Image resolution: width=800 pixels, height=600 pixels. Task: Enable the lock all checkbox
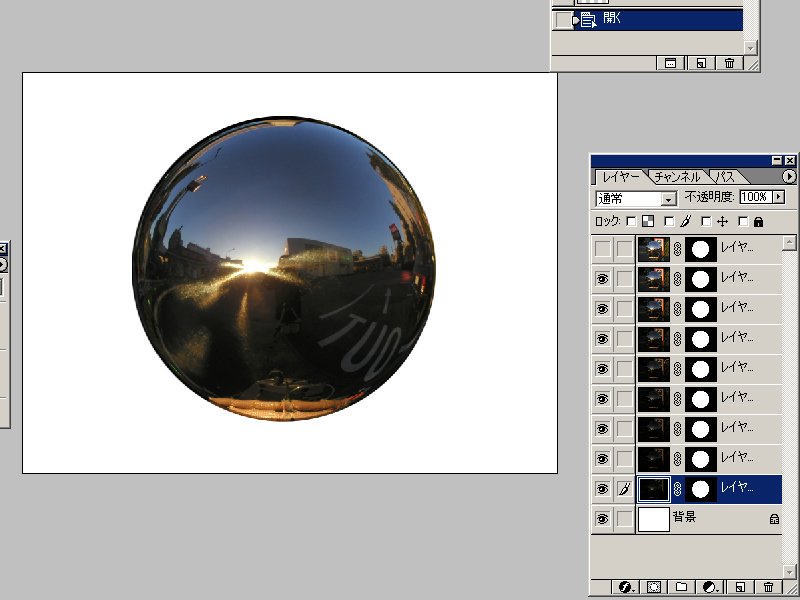(743, 221)
